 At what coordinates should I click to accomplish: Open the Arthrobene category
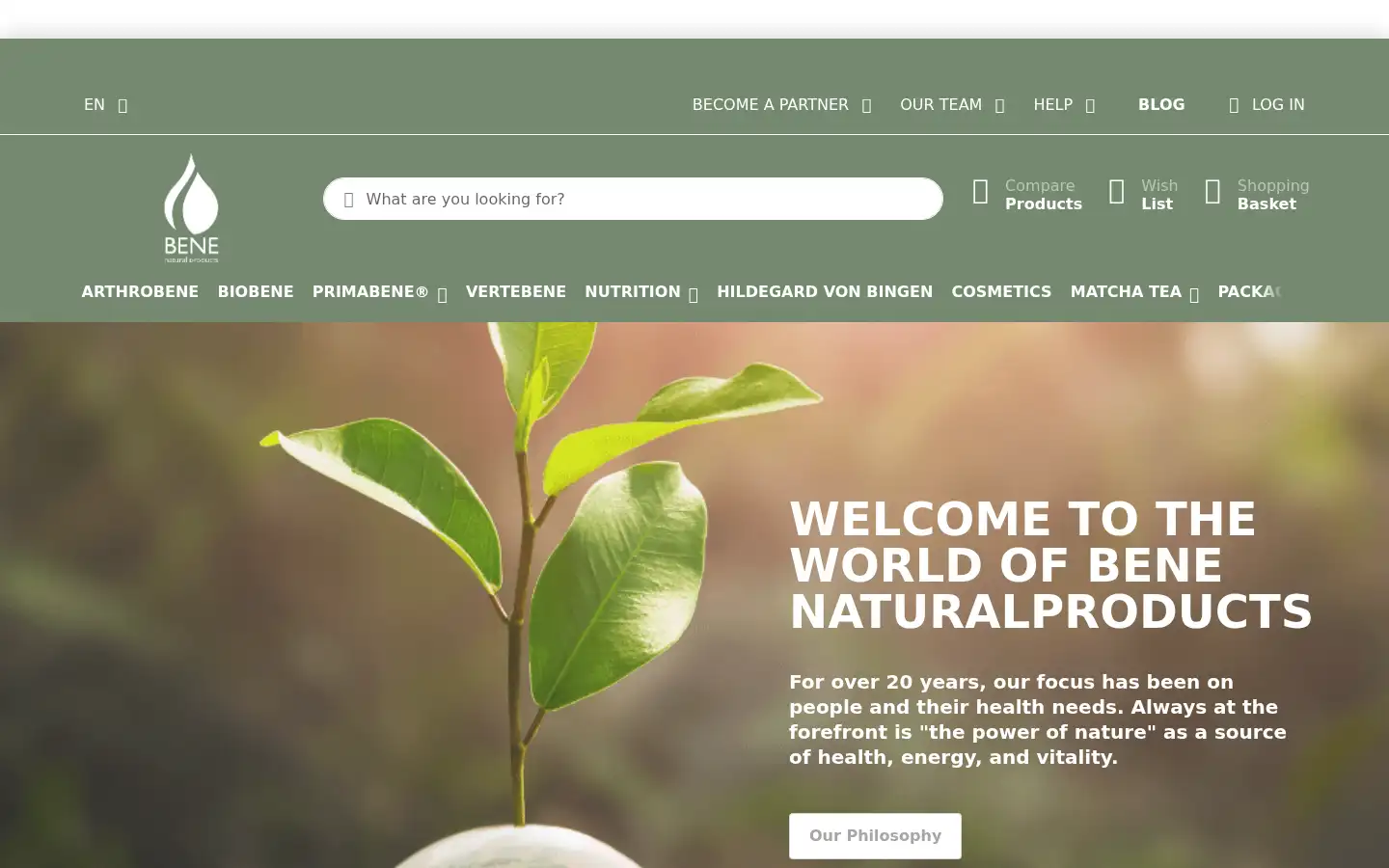point(140,291)
